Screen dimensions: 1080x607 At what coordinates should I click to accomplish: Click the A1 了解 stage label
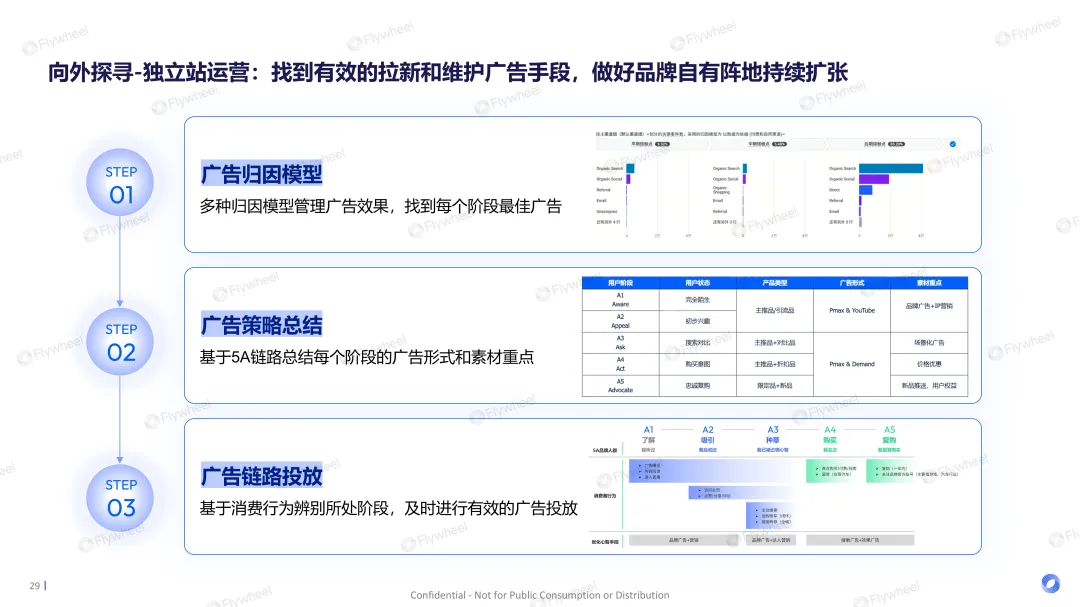pyautogui.click(x=648, y=435)
